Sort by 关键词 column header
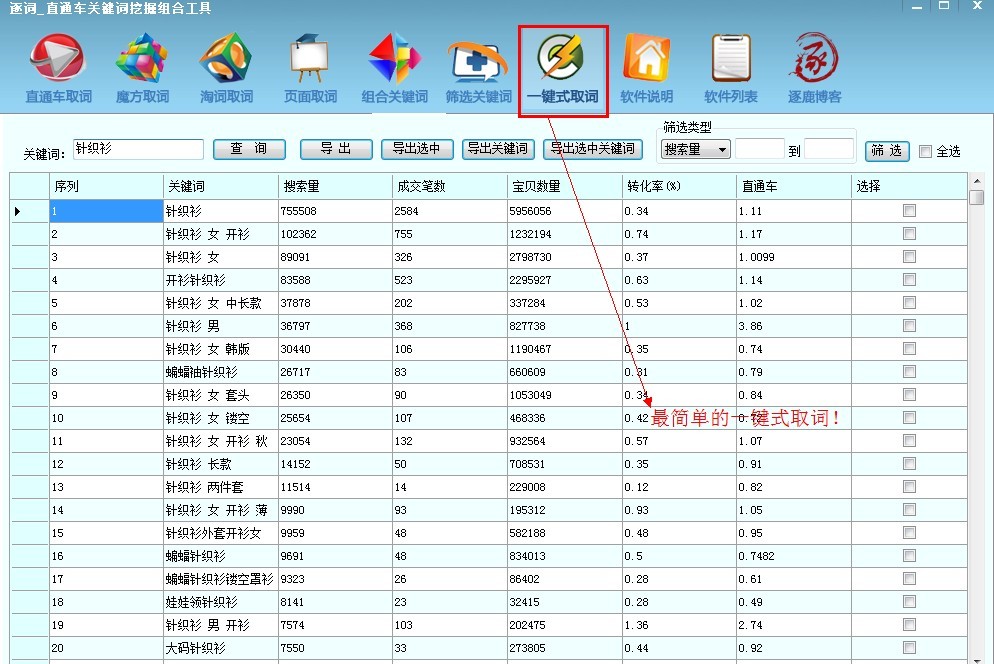Viewport: 994px width, 664px height. (221, 186)
